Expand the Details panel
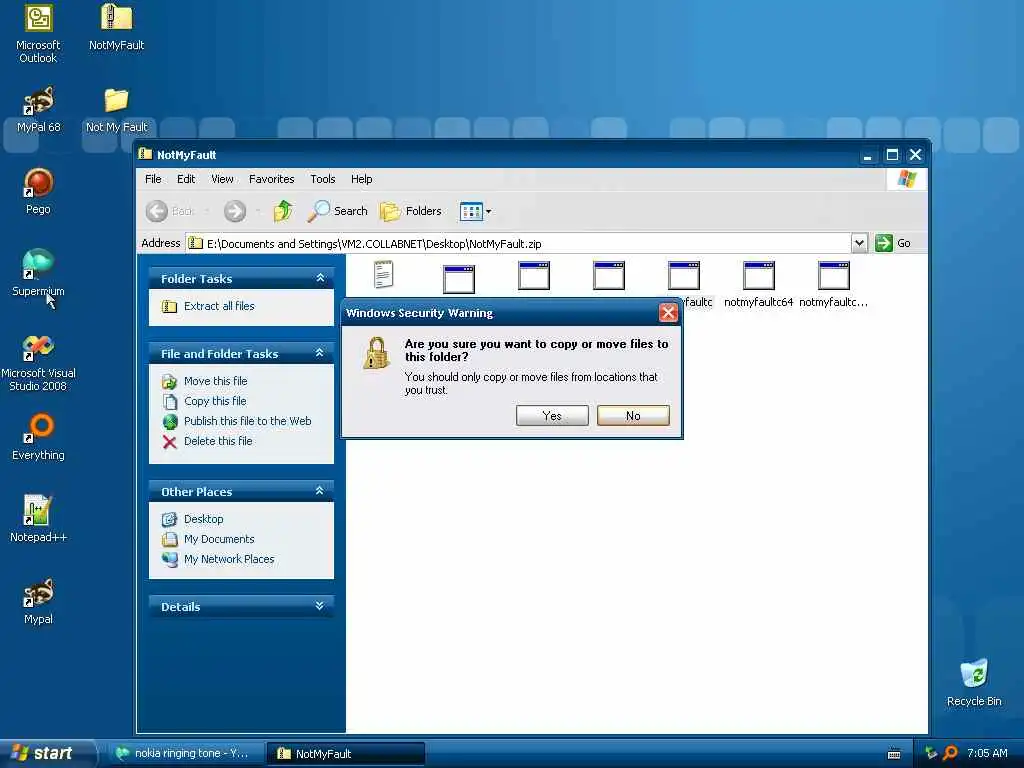This screenshot has height=768, width=1024. (x=320, y=606)
